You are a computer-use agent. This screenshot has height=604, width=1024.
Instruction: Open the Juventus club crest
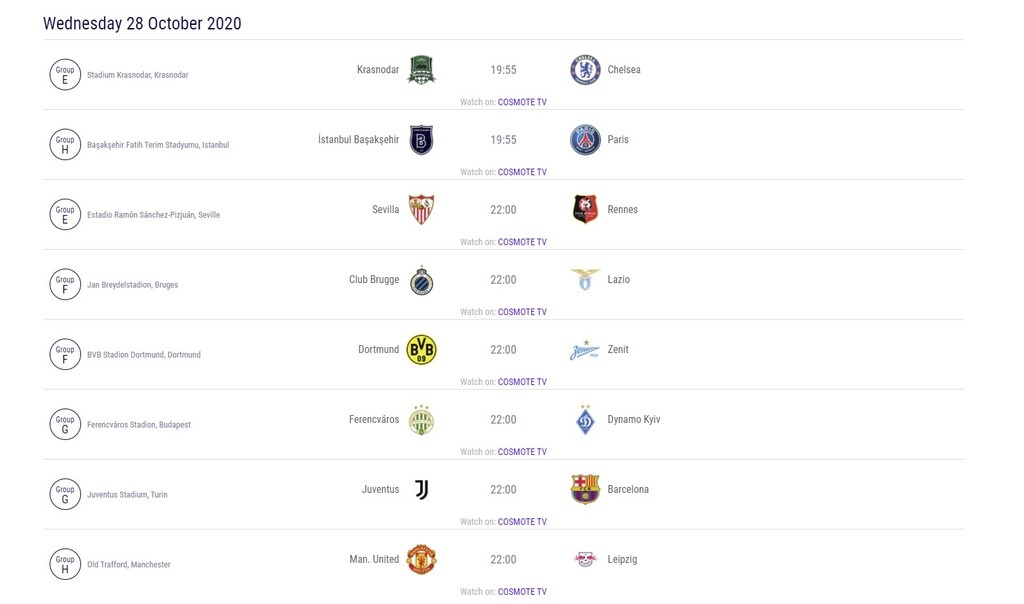(x=421, y=490)
